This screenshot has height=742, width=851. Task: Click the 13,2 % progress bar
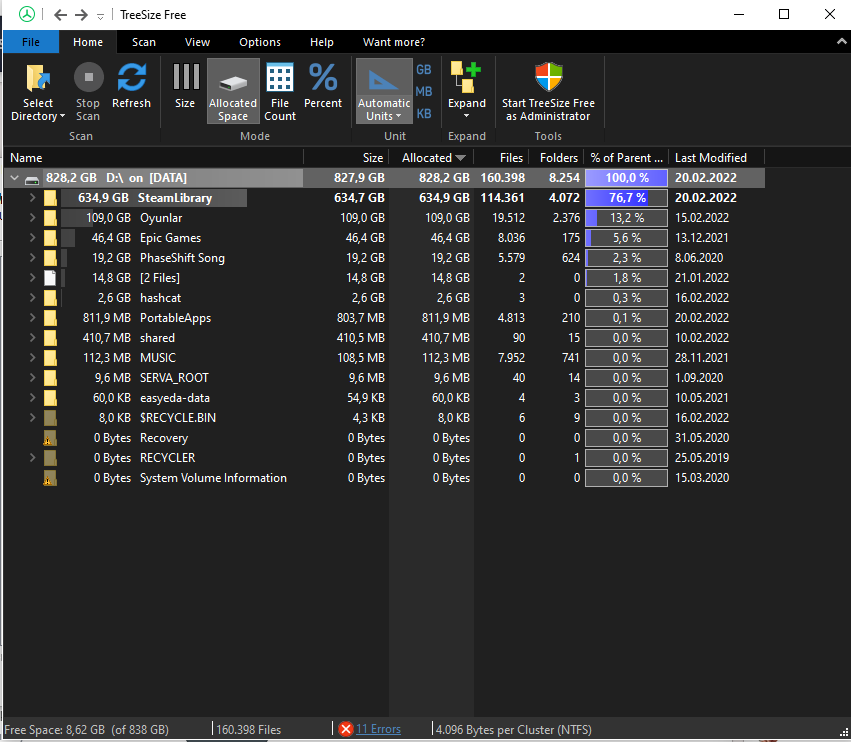click(626, 218)
